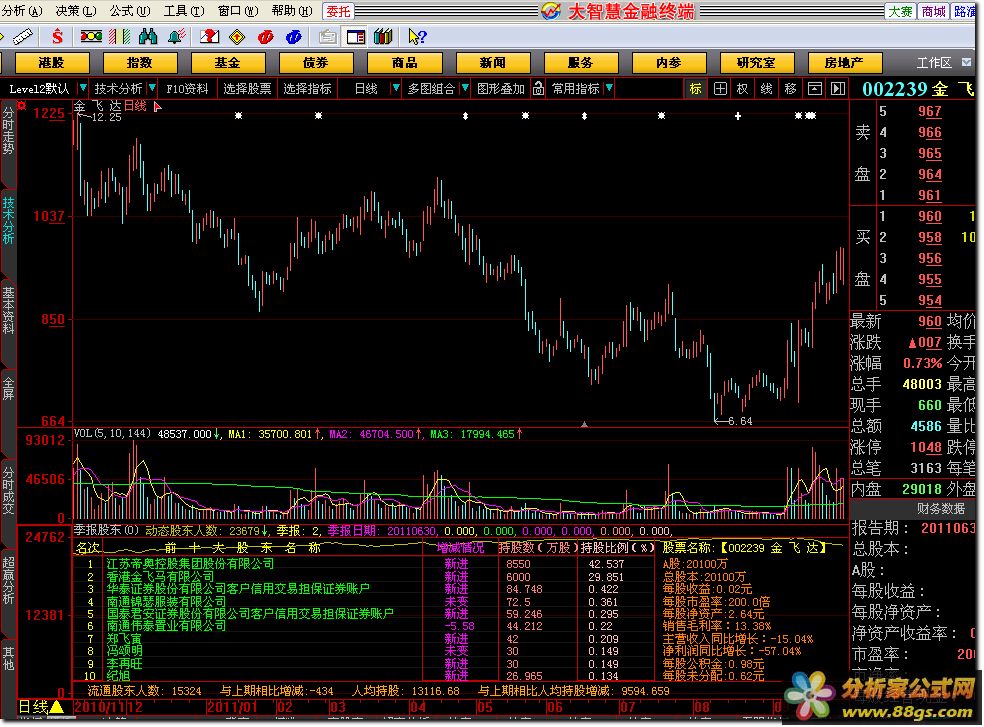Open the alarm bell alert icon

click(176, 37)
